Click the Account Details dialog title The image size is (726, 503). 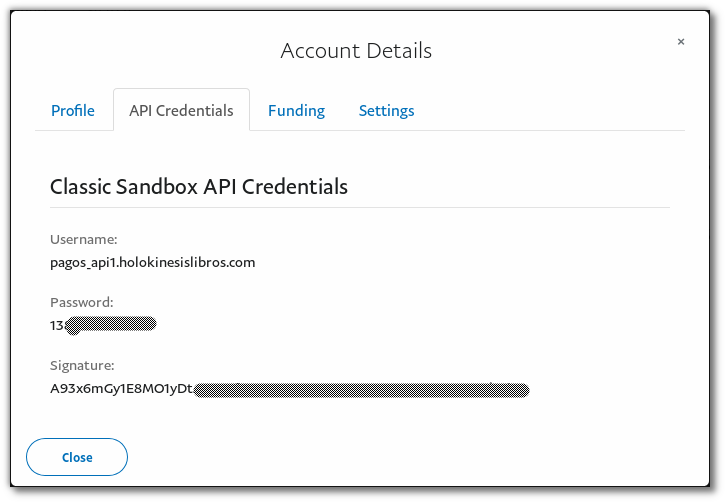356,51
